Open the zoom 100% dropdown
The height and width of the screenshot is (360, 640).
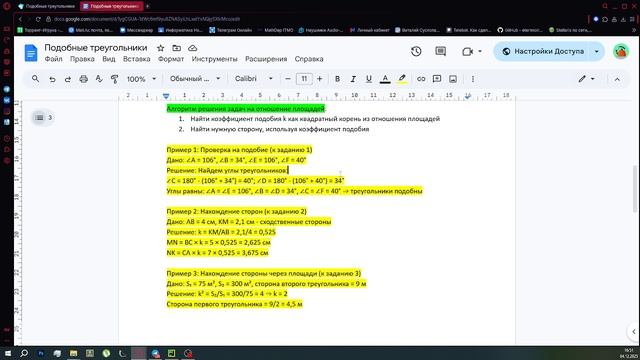pyautogui.click(x=141, y=79)
